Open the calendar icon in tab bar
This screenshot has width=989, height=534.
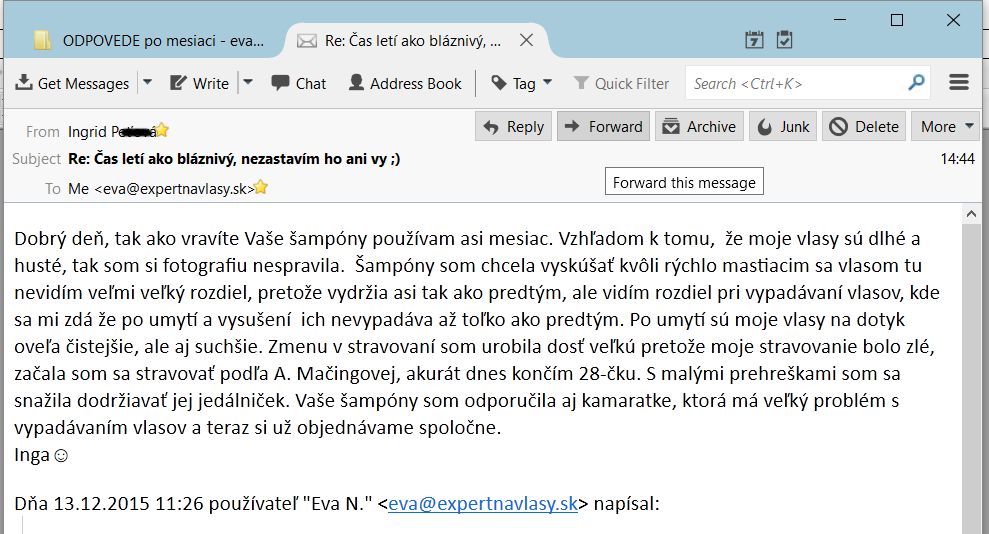[754, 40]
